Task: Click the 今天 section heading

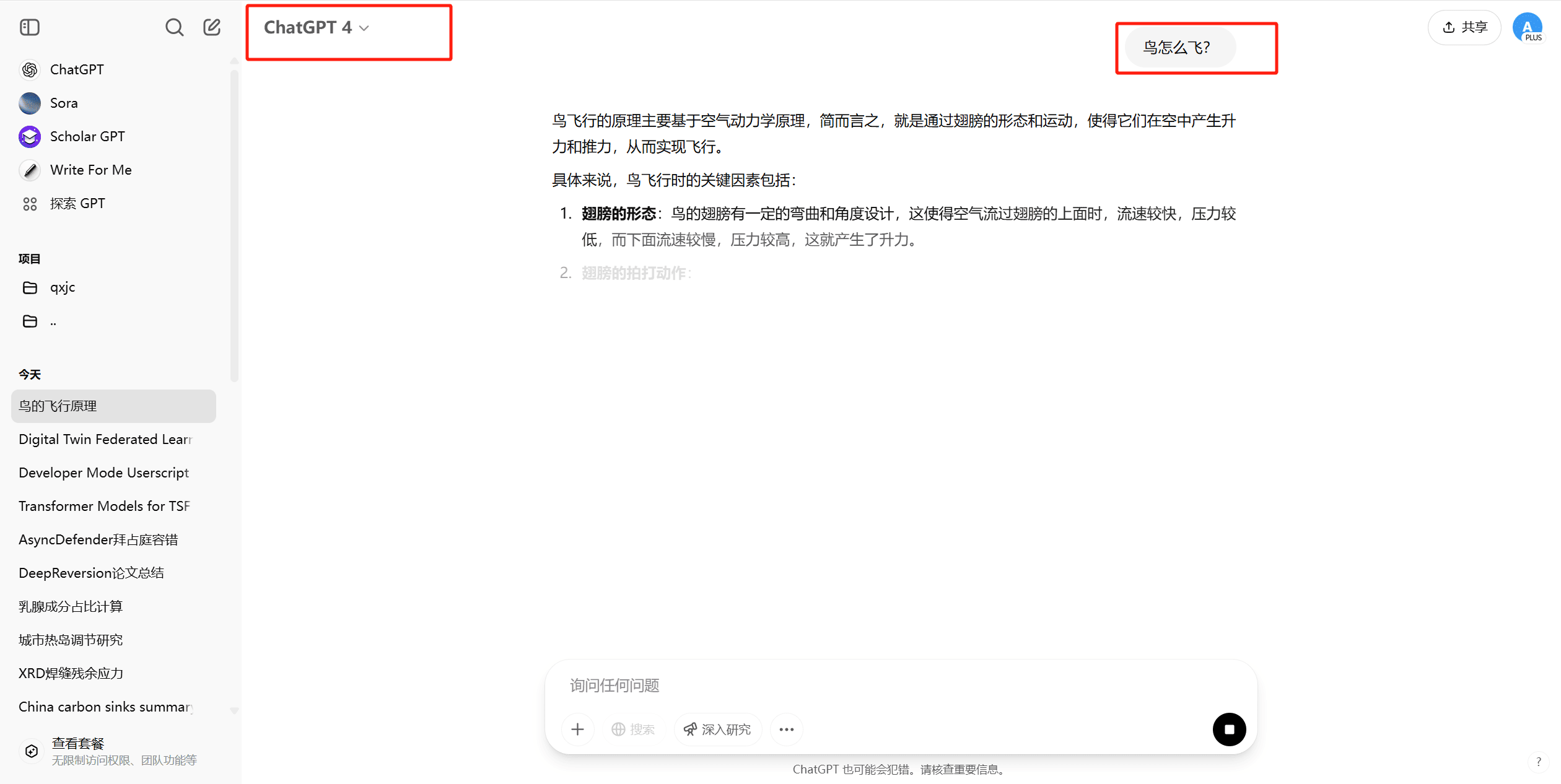Action: pos(29,375)
